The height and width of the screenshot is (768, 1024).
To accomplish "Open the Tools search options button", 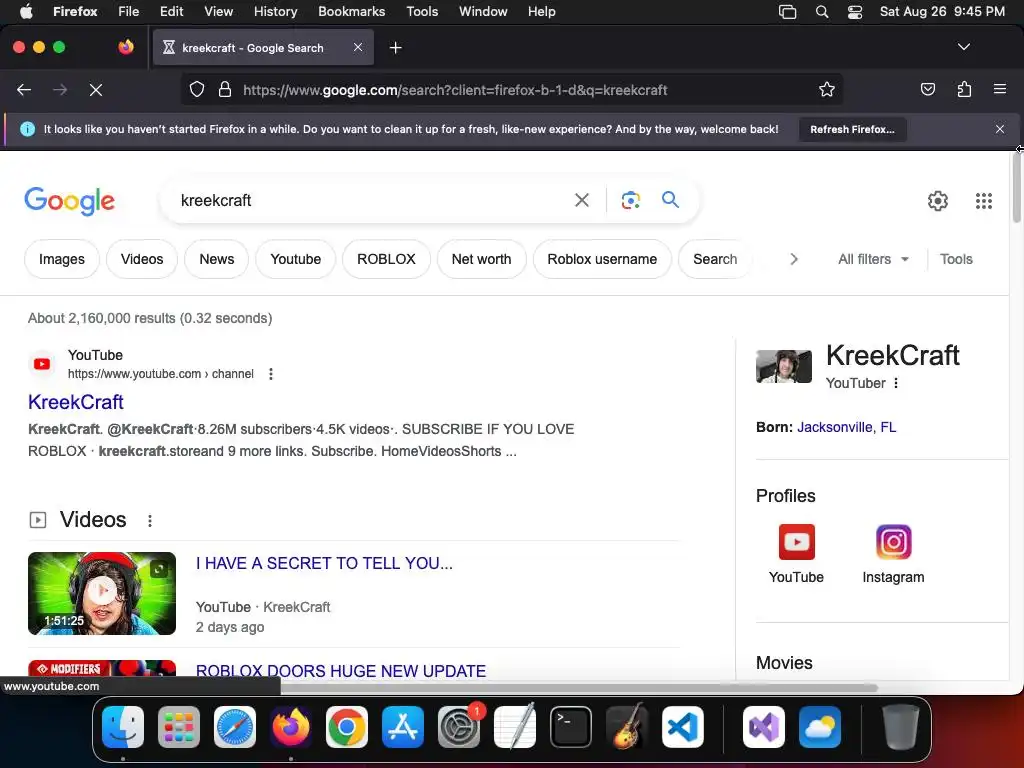I will click(955, 259).
